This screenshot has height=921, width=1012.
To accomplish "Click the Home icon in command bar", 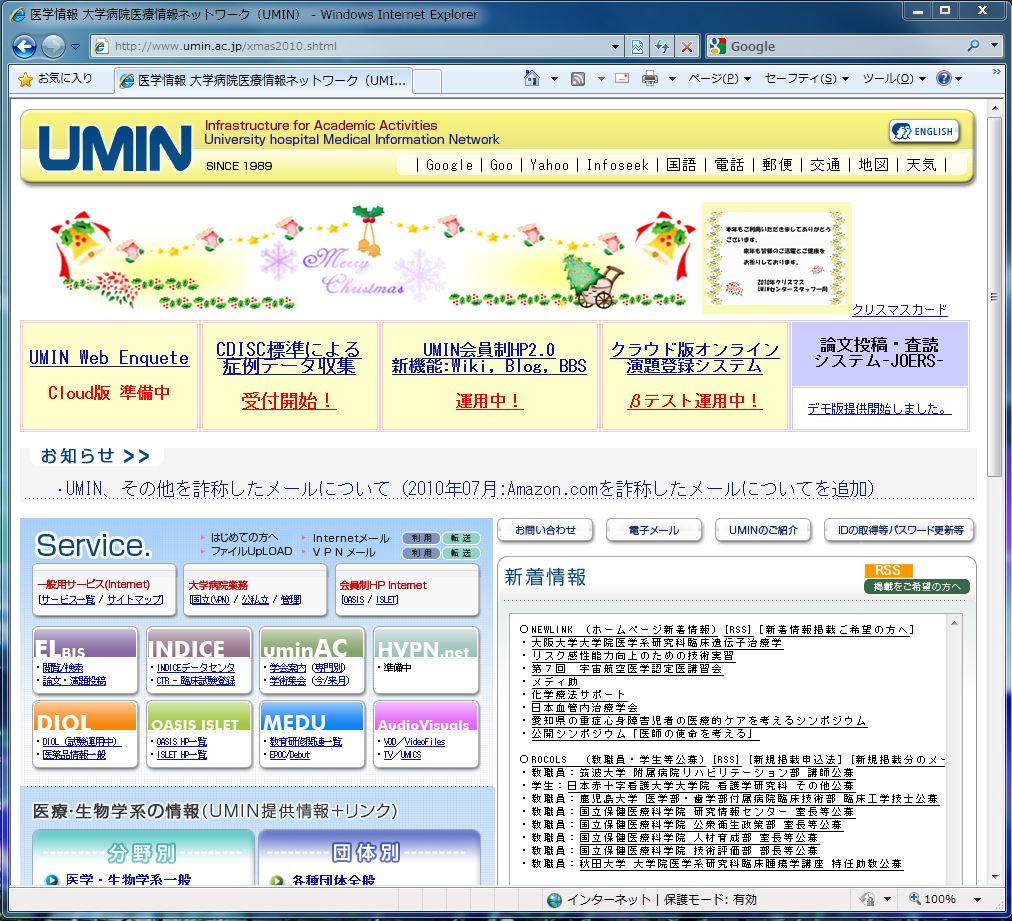I will pos(532,79).
